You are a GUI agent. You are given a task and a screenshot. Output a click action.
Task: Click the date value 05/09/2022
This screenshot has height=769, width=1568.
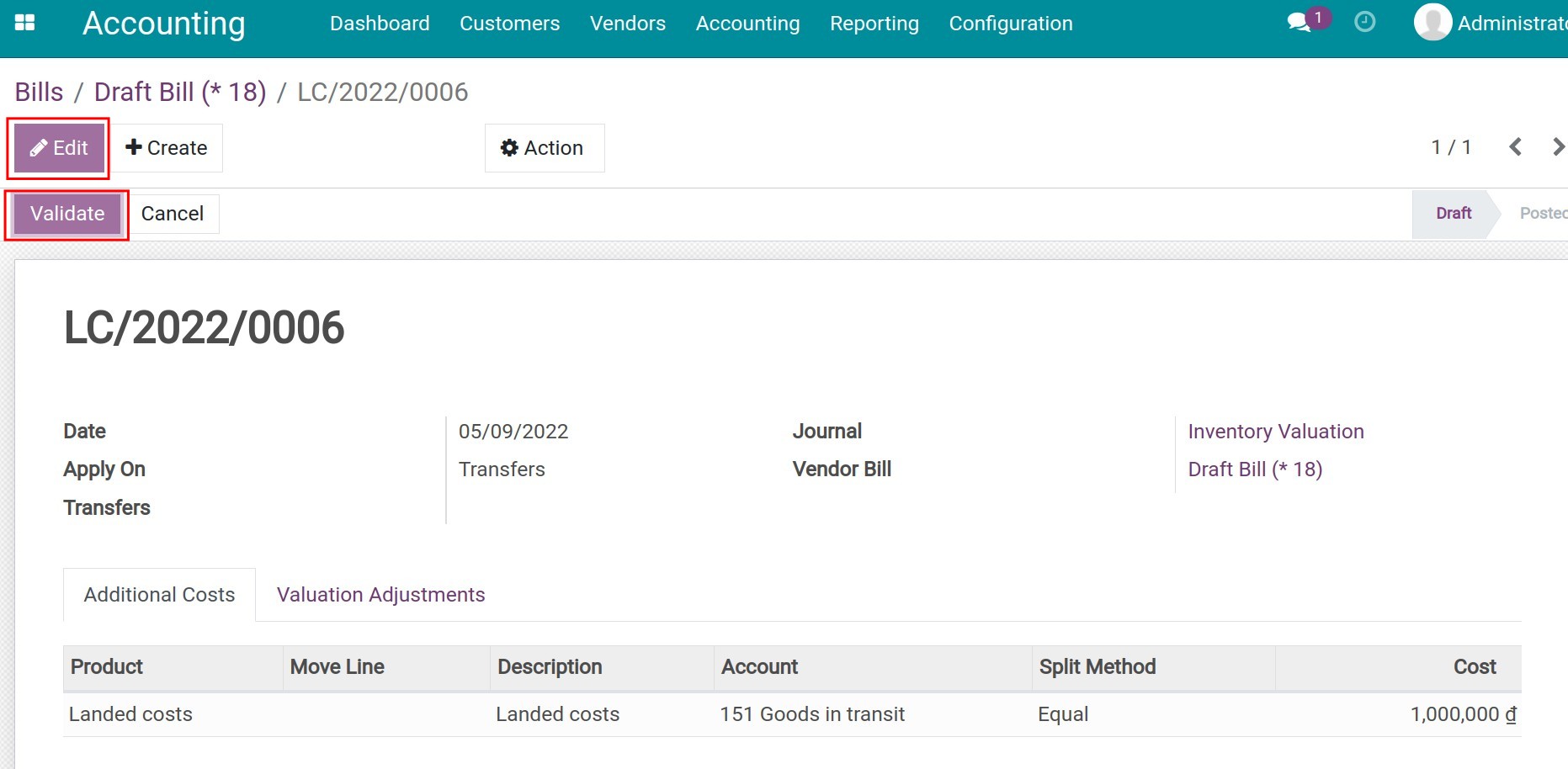click(513, 432)
